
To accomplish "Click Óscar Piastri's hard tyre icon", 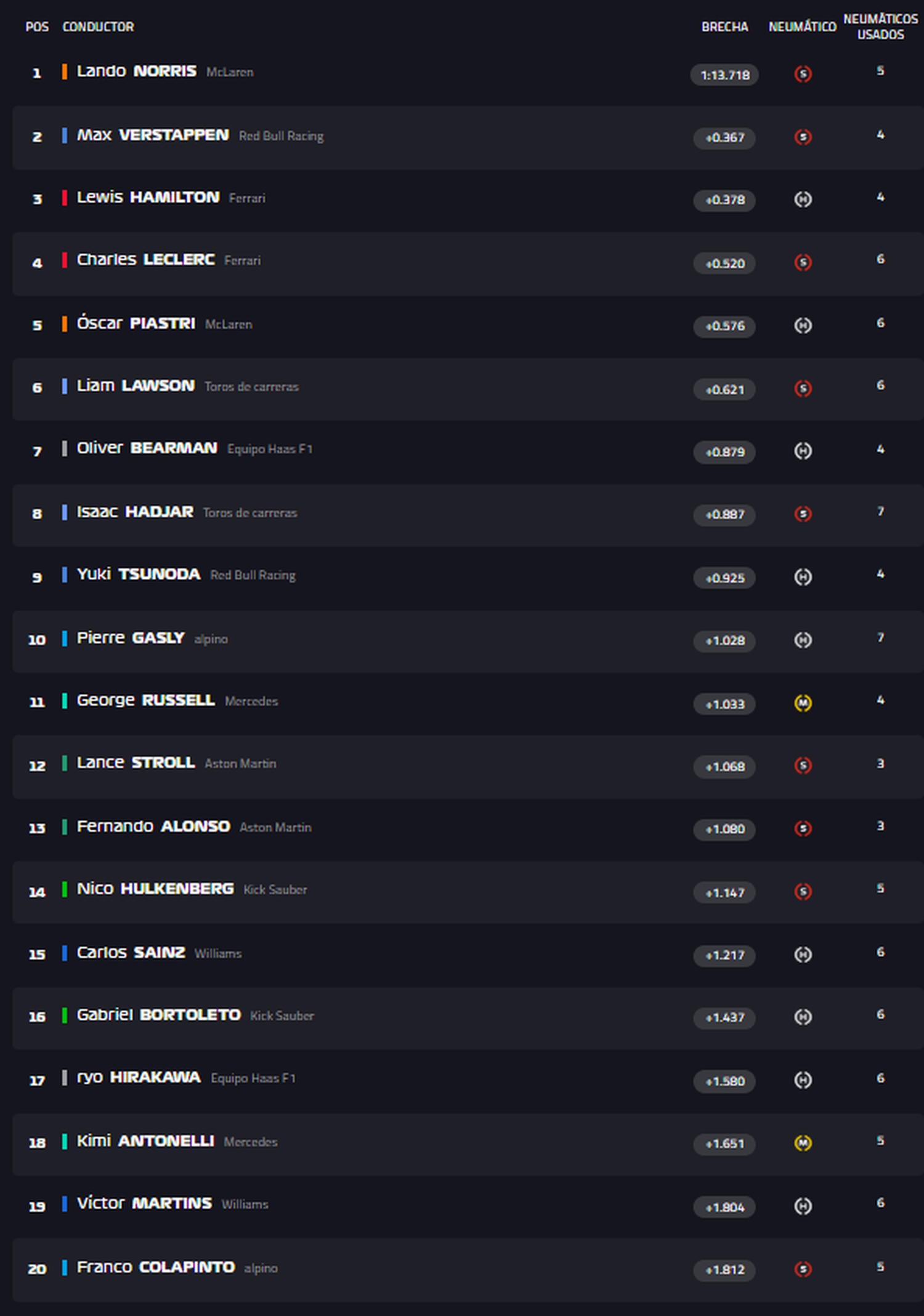I will pos(803,325).
